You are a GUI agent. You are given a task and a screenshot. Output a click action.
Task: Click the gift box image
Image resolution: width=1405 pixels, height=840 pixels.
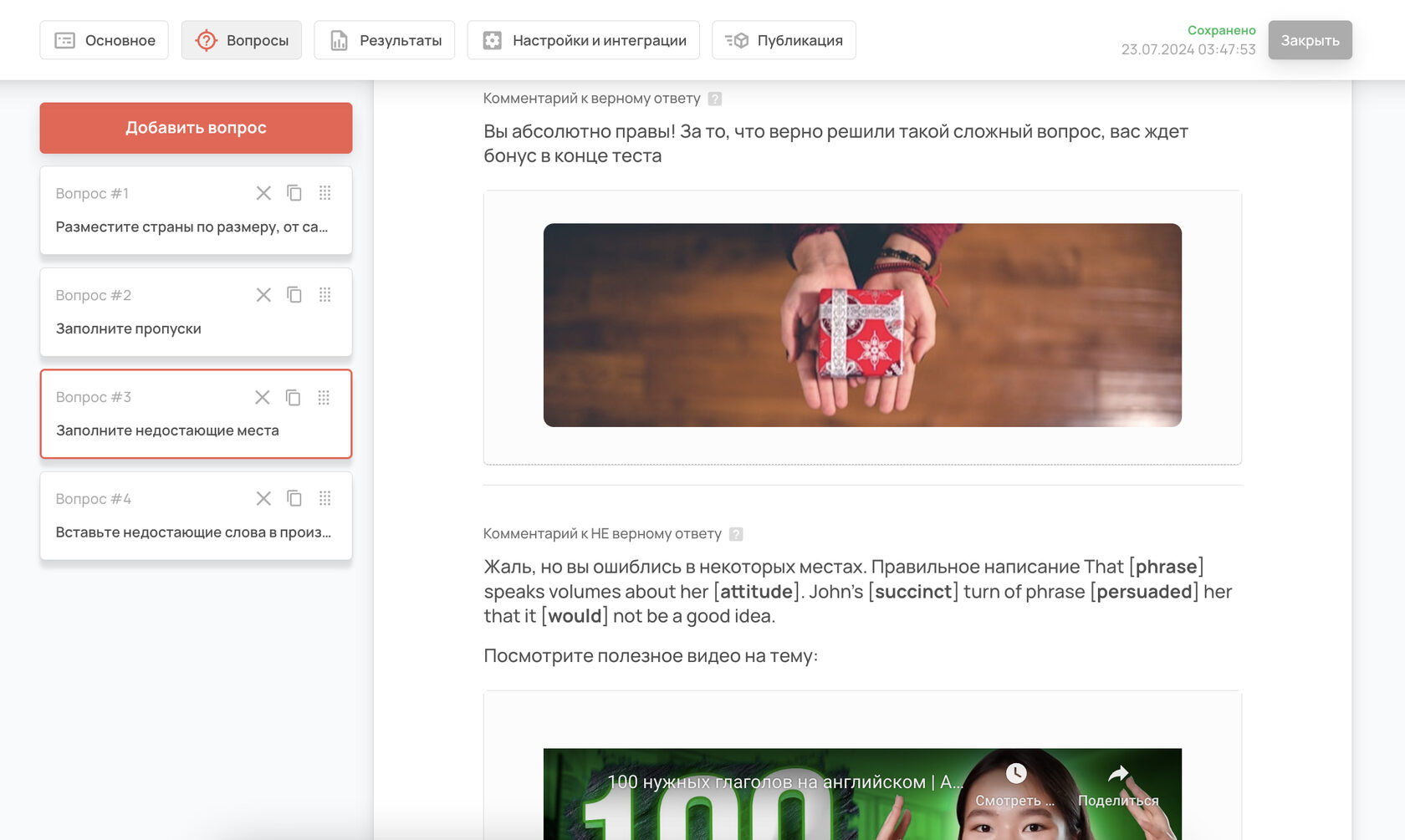(862, 325)
